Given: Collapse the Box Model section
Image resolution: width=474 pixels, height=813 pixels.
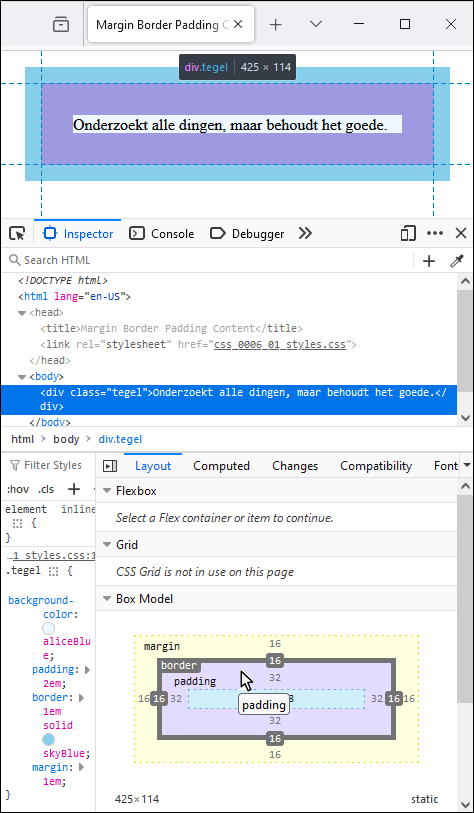Looking at the screenshot, I should [107, 599].
